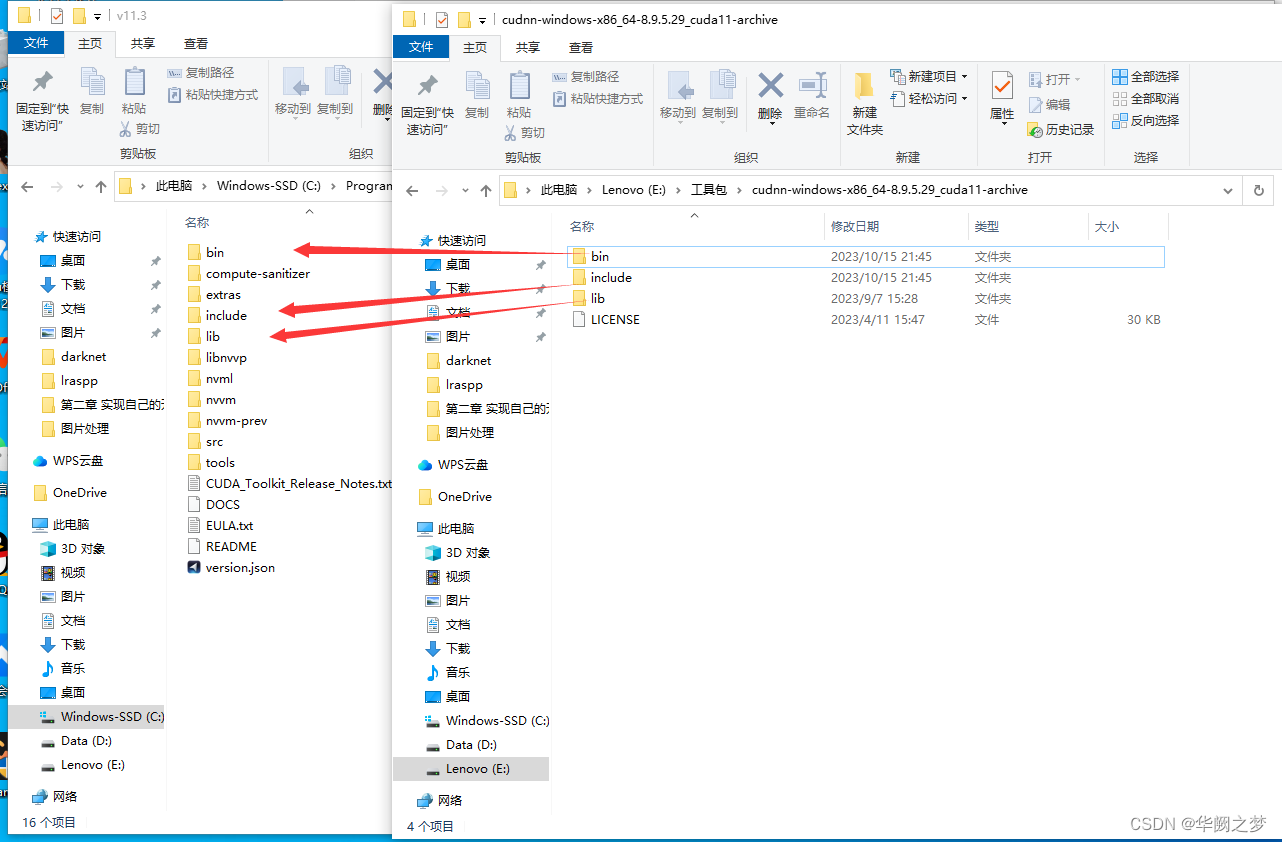
Task: Select WPS云盘 in cudnn window sidebar
Action: point(463,465)
